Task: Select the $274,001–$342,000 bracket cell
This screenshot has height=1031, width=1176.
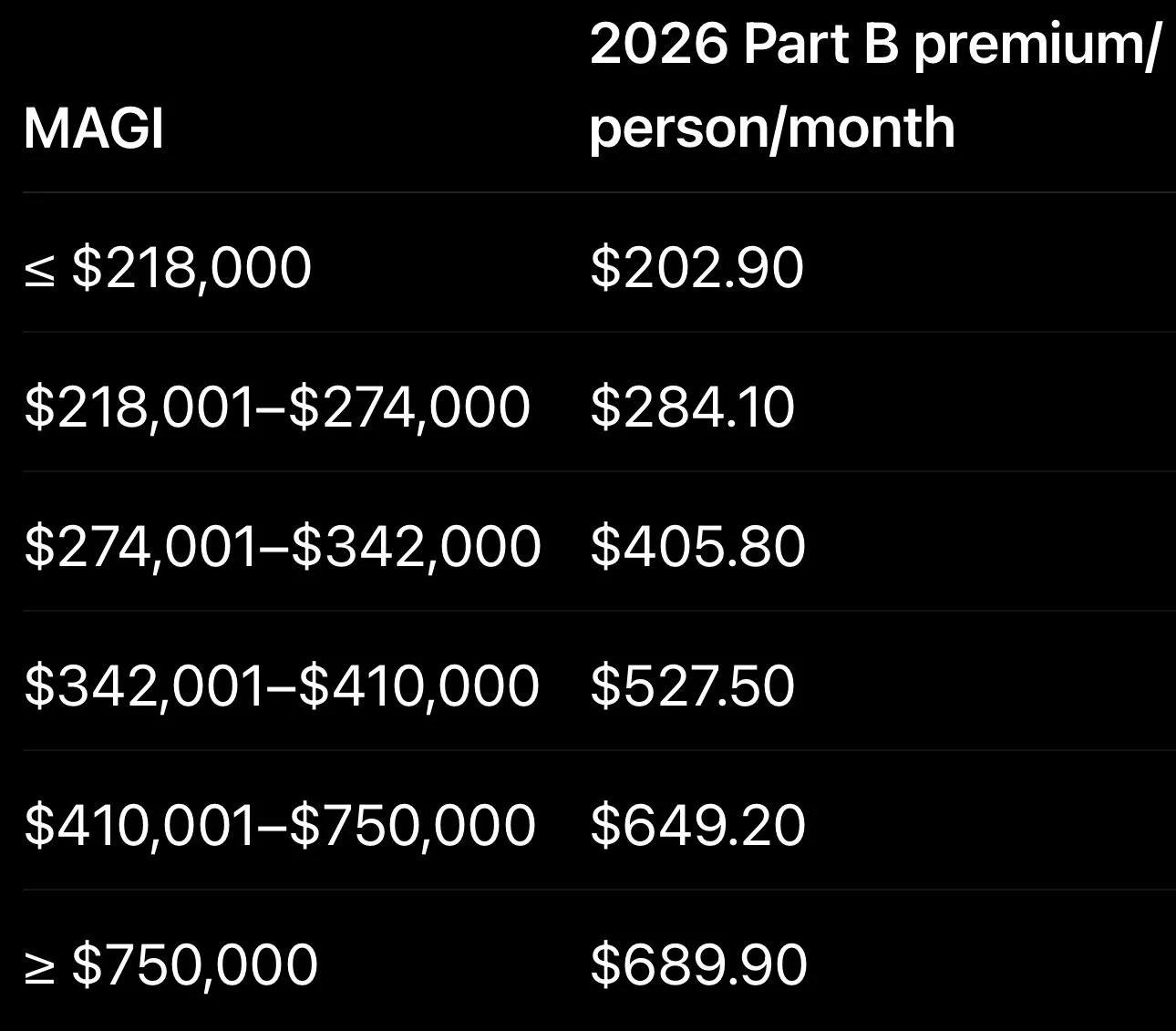Action: pos(283,547)
